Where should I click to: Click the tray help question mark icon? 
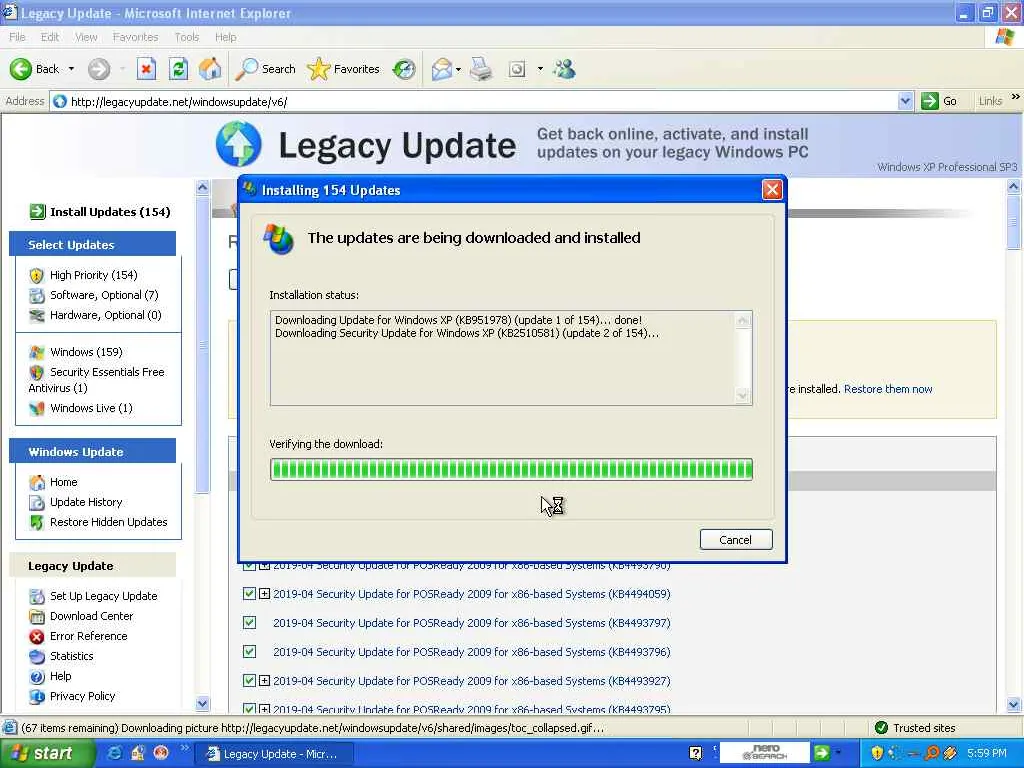click(696, 754)
